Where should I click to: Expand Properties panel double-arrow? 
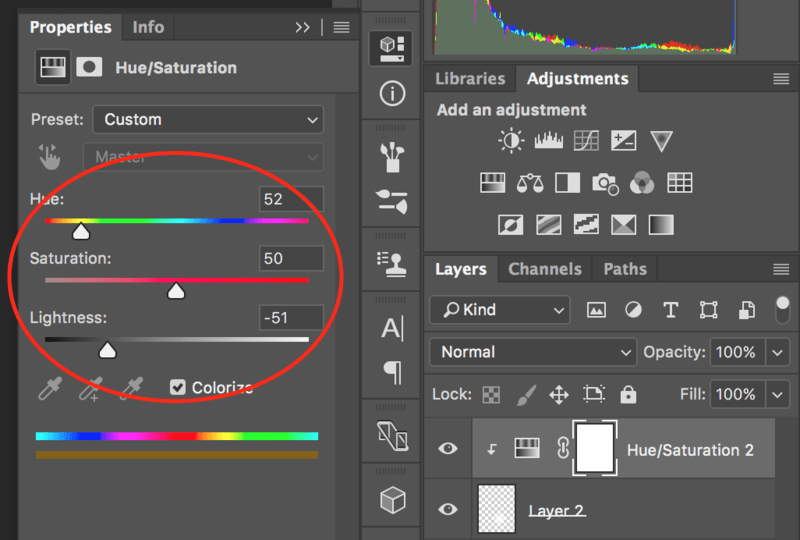(x=303, y=27)
